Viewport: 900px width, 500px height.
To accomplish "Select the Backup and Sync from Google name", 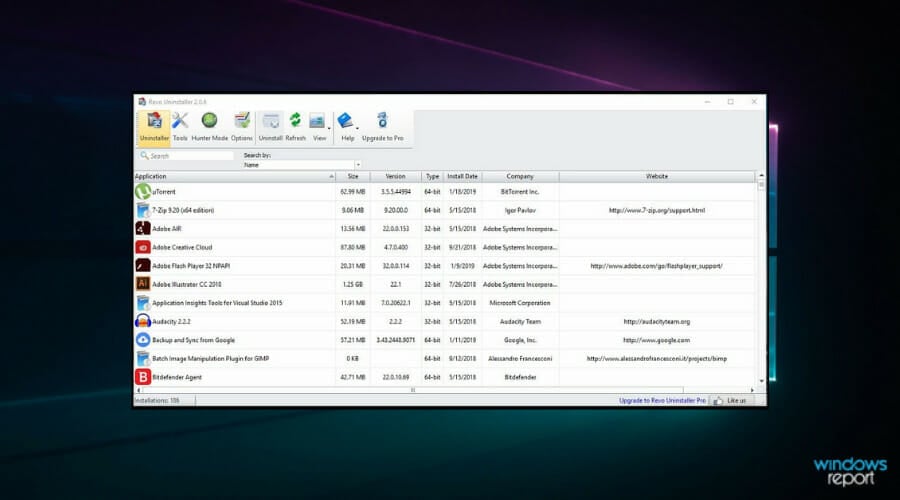I will pyautogui.click(x=193, y=340).
